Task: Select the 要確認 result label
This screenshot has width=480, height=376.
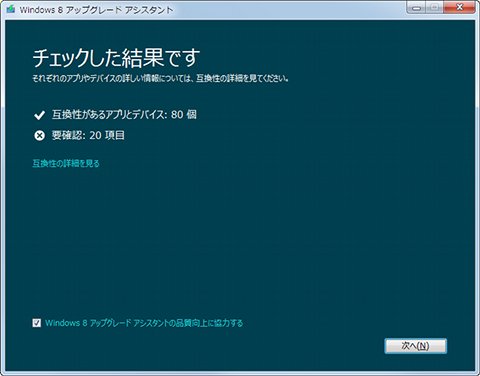Action: (x=68, y=135)
